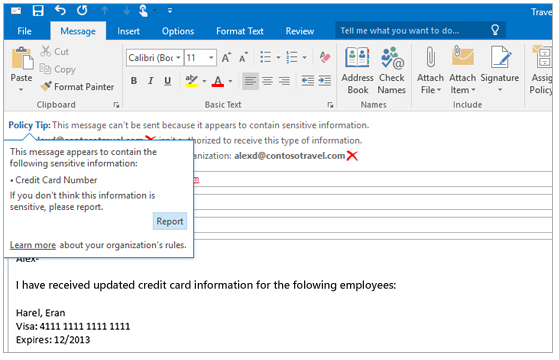
Task: Click the Policy Tip label
Action: (x=29, y=125)
